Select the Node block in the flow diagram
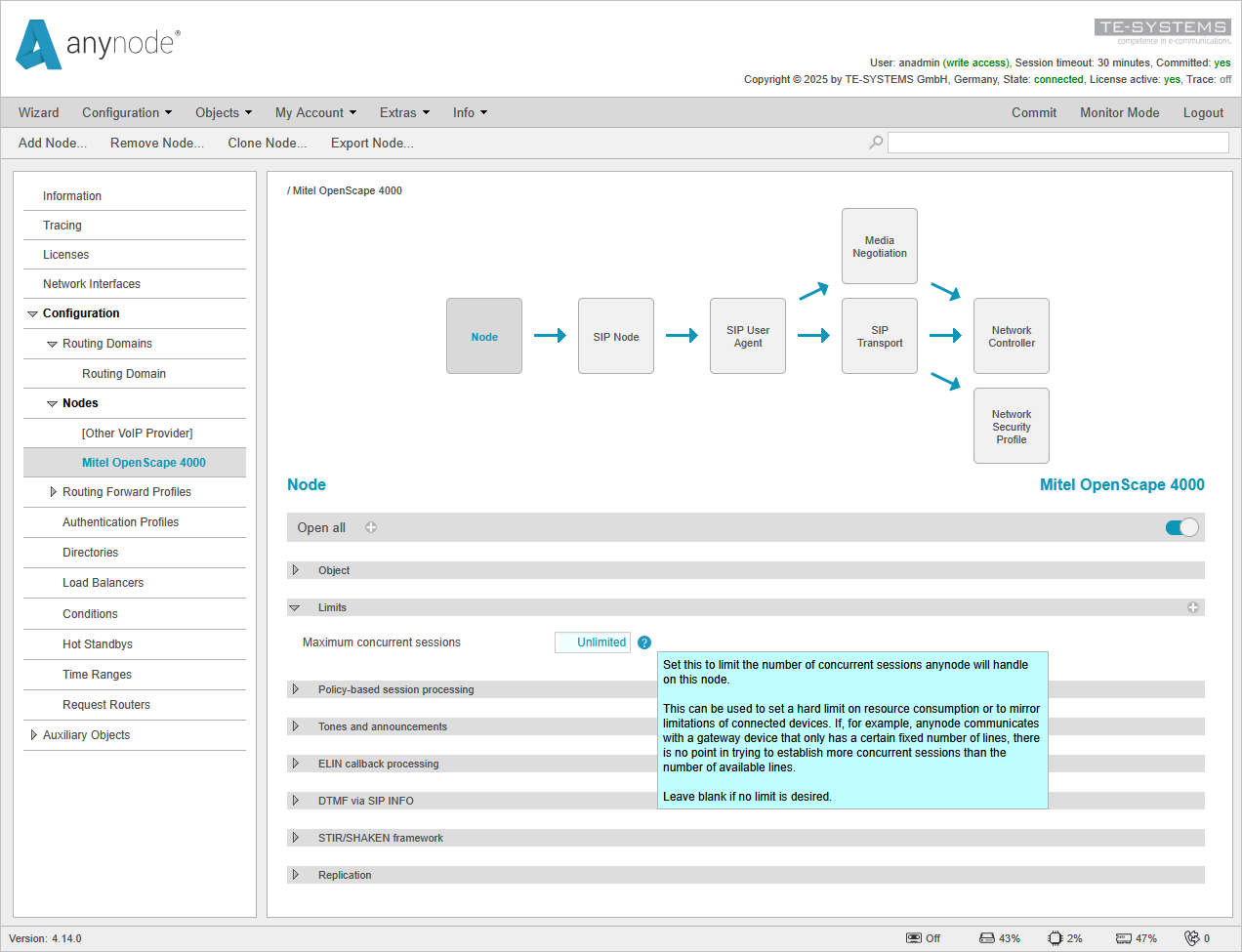 484,336
